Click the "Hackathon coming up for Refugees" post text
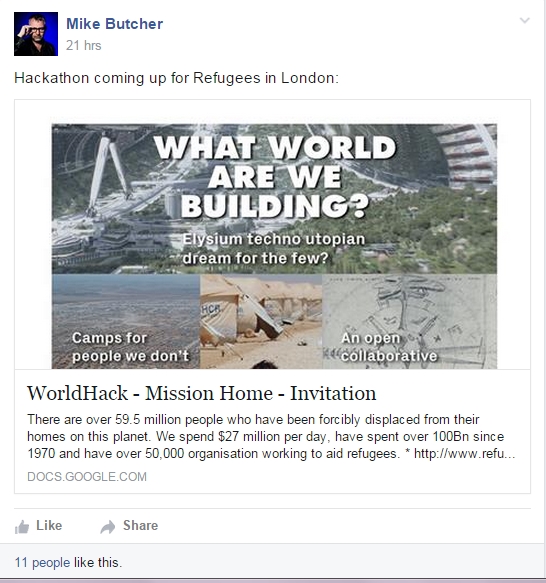Screen dimensions: 546x583 coord(176,78)
